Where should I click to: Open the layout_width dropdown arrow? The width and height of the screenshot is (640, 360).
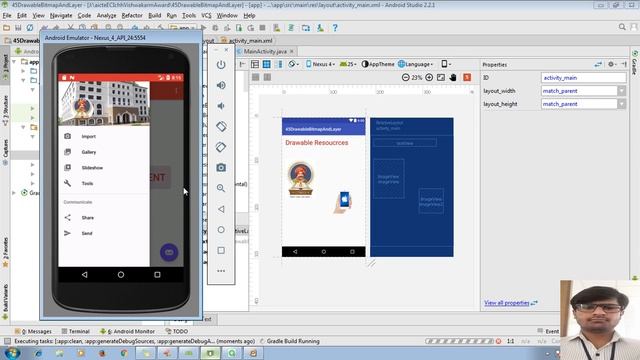tap(621, 91)
